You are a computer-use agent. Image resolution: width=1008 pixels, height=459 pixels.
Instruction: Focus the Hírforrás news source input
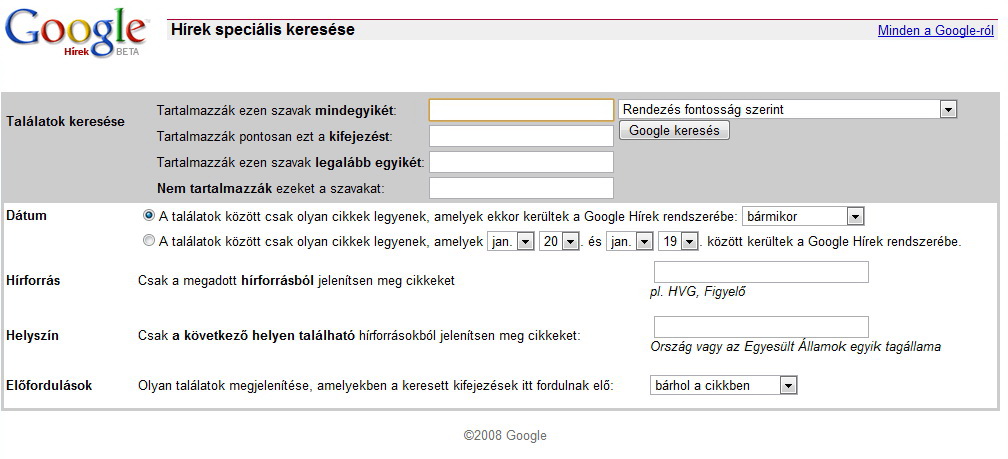761,272
